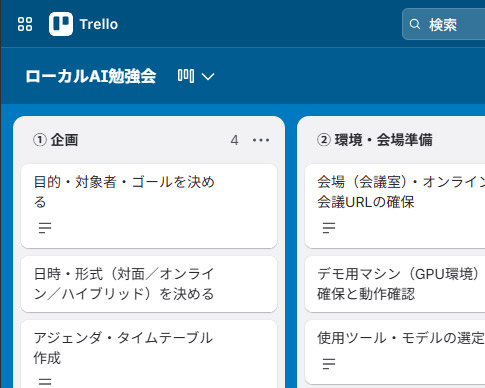Expand the board view chevron dropdown
The height and width of the screenshot is (388, 485).
point(208,77)
